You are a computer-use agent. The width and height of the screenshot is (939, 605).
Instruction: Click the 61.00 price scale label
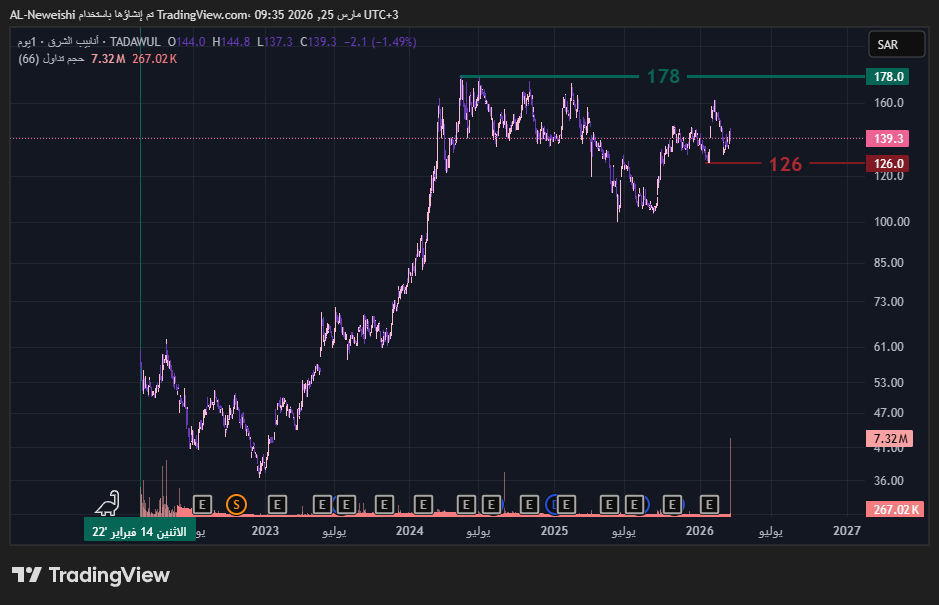889,347
